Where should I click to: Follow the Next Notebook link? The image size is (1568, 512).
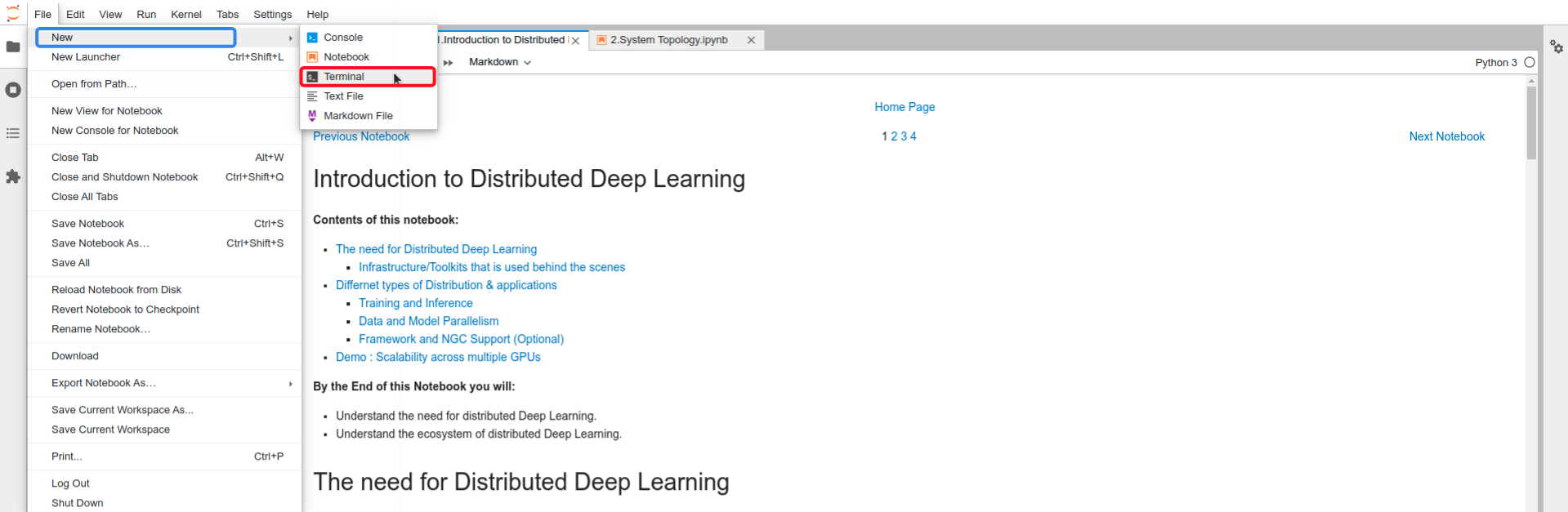coord(1446,136)
